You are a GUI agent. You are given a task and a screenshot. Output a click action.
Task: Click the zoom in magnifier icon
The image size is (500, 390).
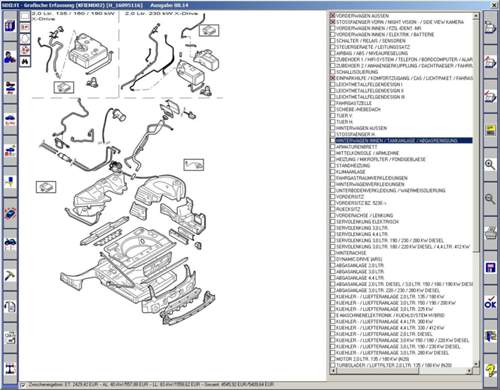(x=490, y=165)
